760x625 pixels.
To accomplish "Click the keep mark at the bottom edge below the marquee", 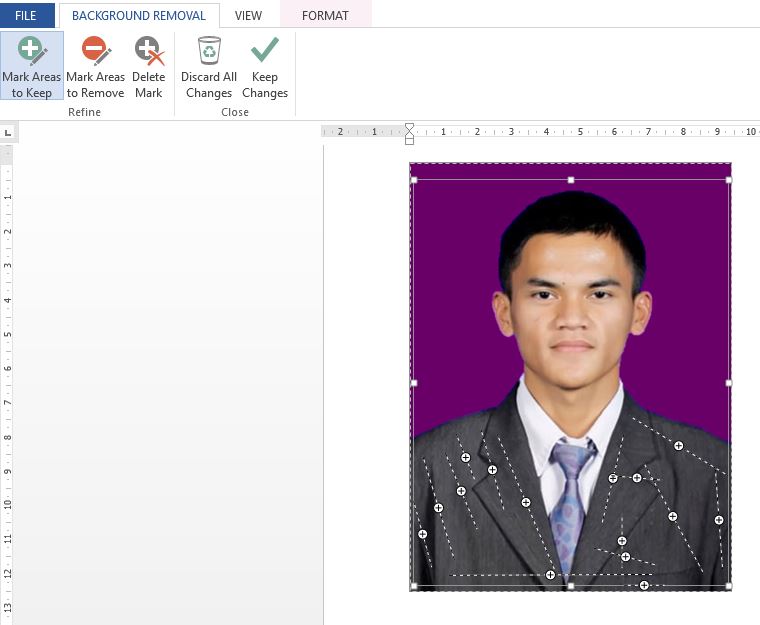I will (644, 585).
